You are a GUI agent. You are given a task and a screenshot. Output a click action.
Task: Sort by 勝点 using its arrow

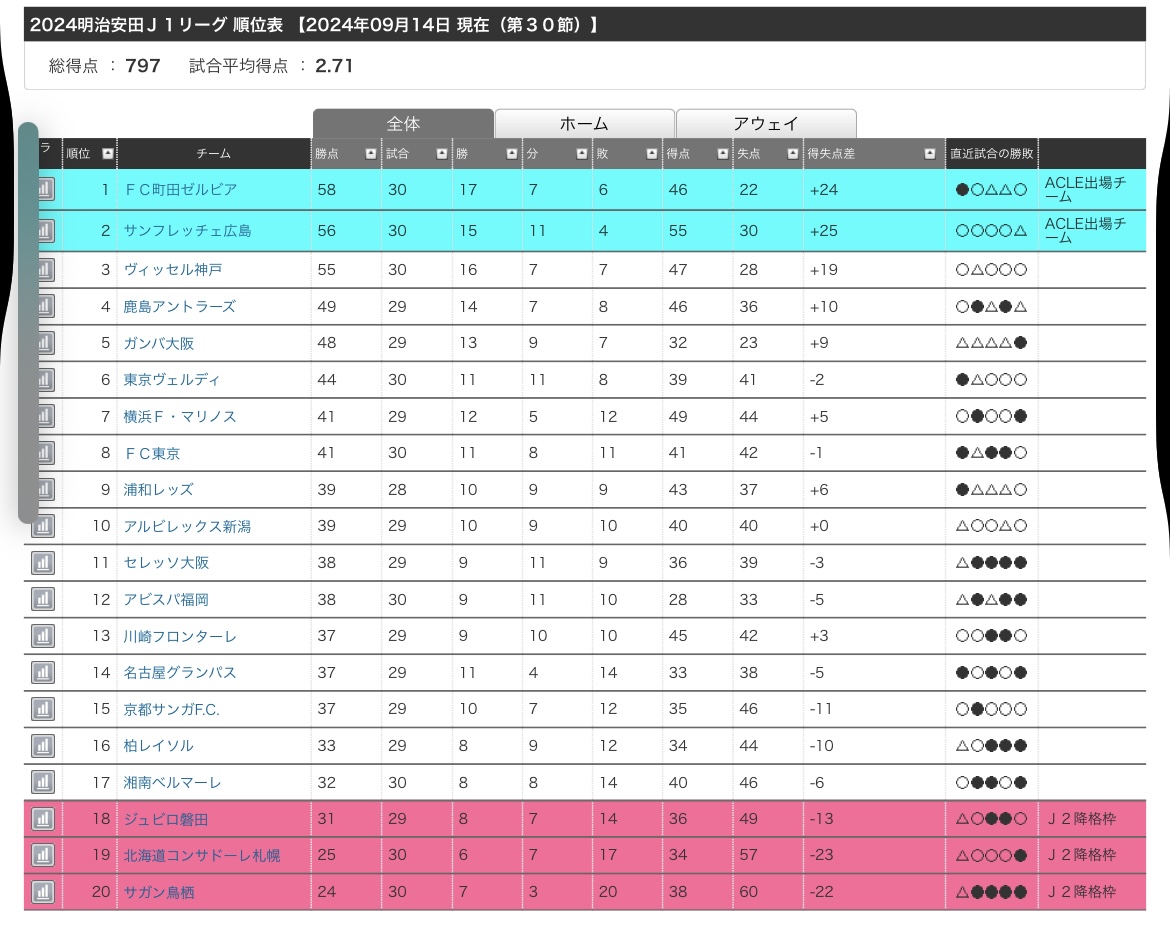coord(371,154)
